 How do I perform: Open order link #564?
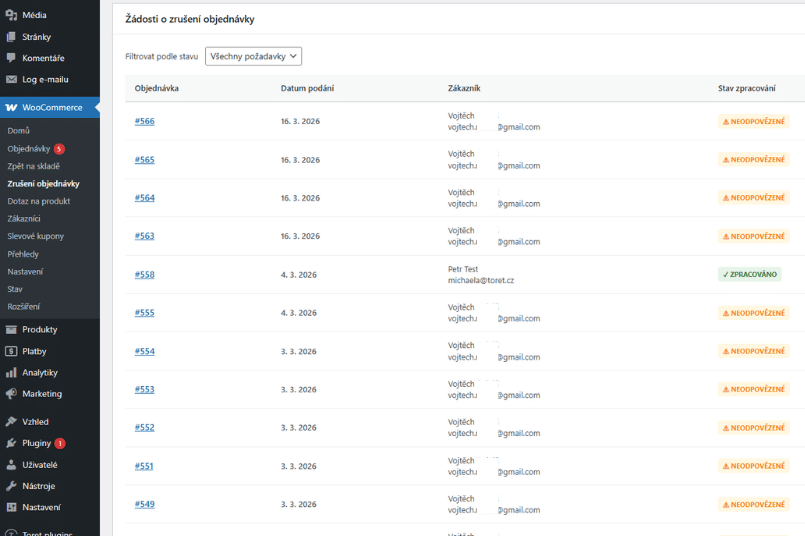(145, 198)
